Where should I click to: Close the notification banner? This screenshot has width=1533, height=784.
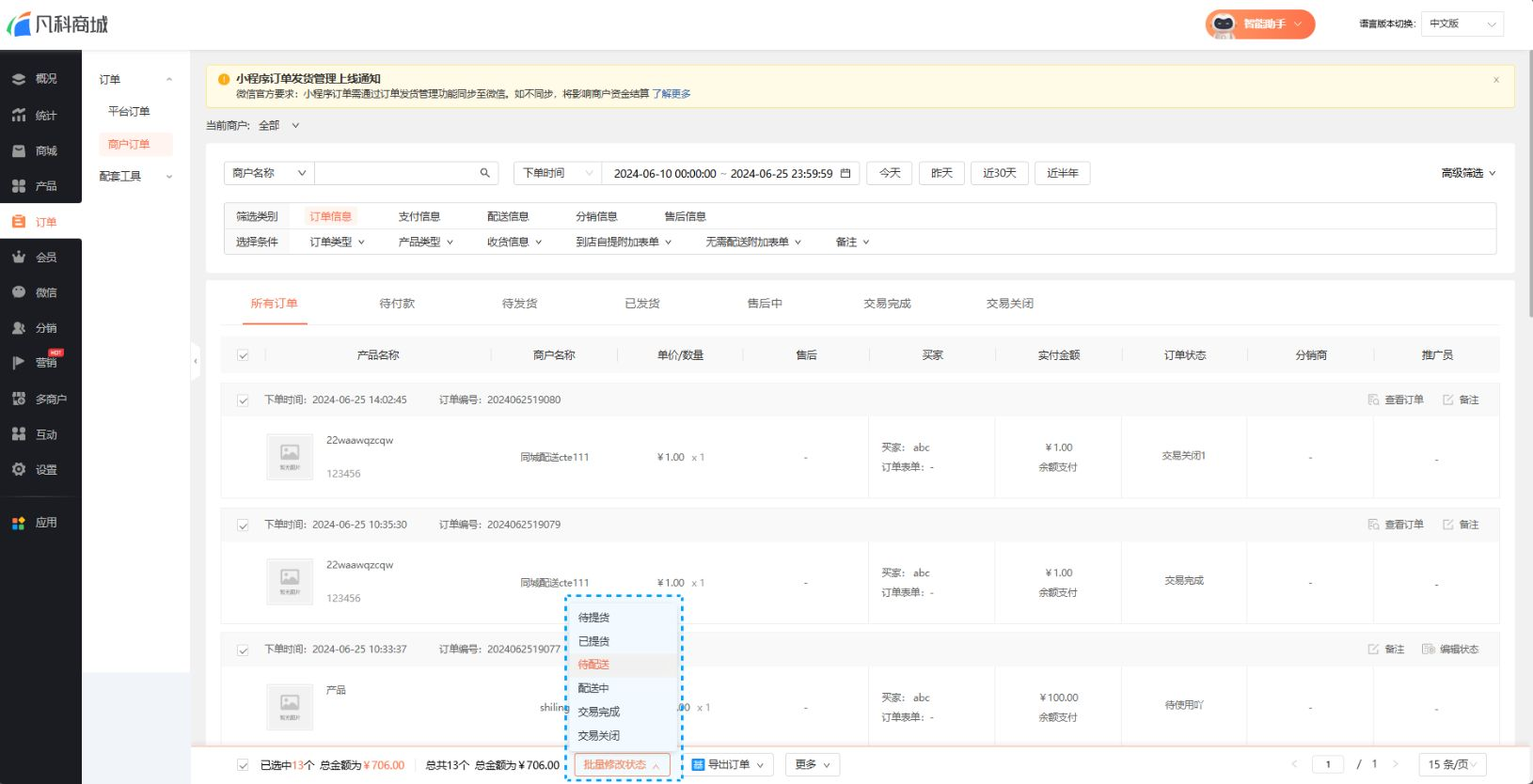click(1496, 80)
